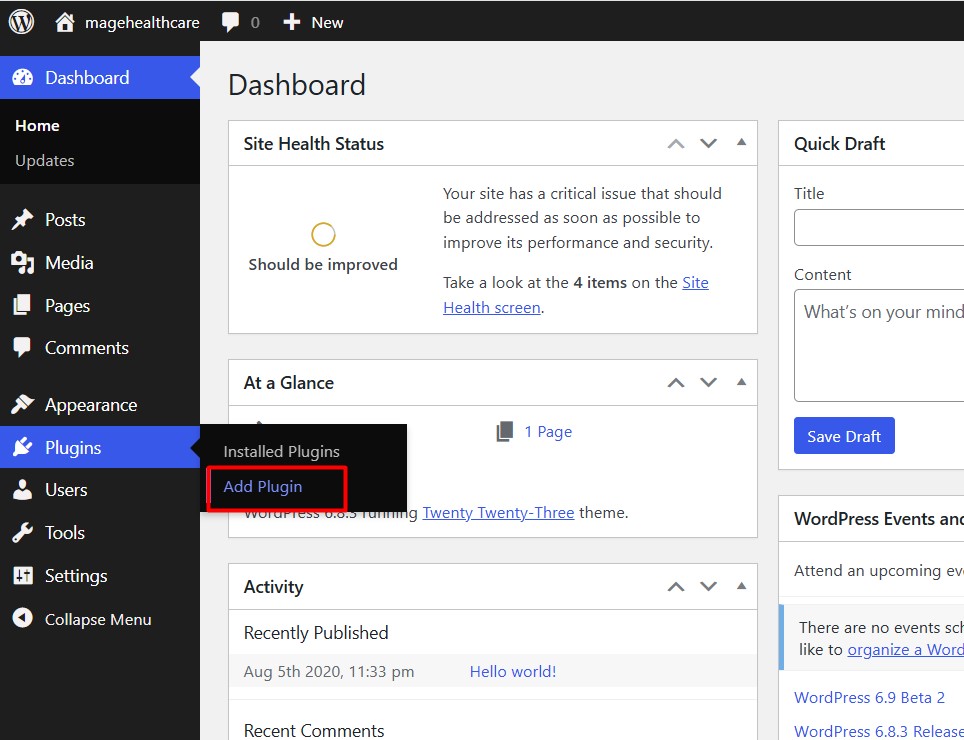Image resolution: width=964 pixels, height=740 pixels.
Task: Toggle the At a Glance panel
Action: point(741,382)
